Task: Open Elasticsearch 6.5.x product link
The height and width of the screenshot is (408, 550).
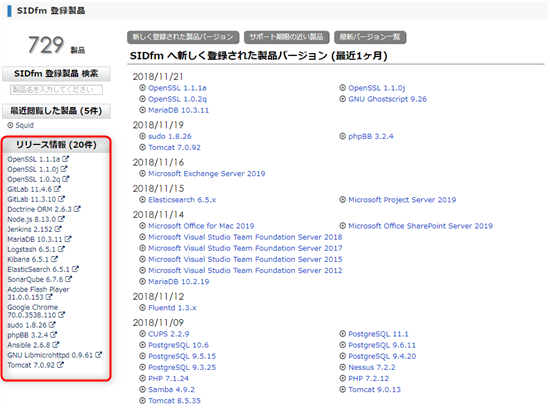Action: click(x=182, y=200)
